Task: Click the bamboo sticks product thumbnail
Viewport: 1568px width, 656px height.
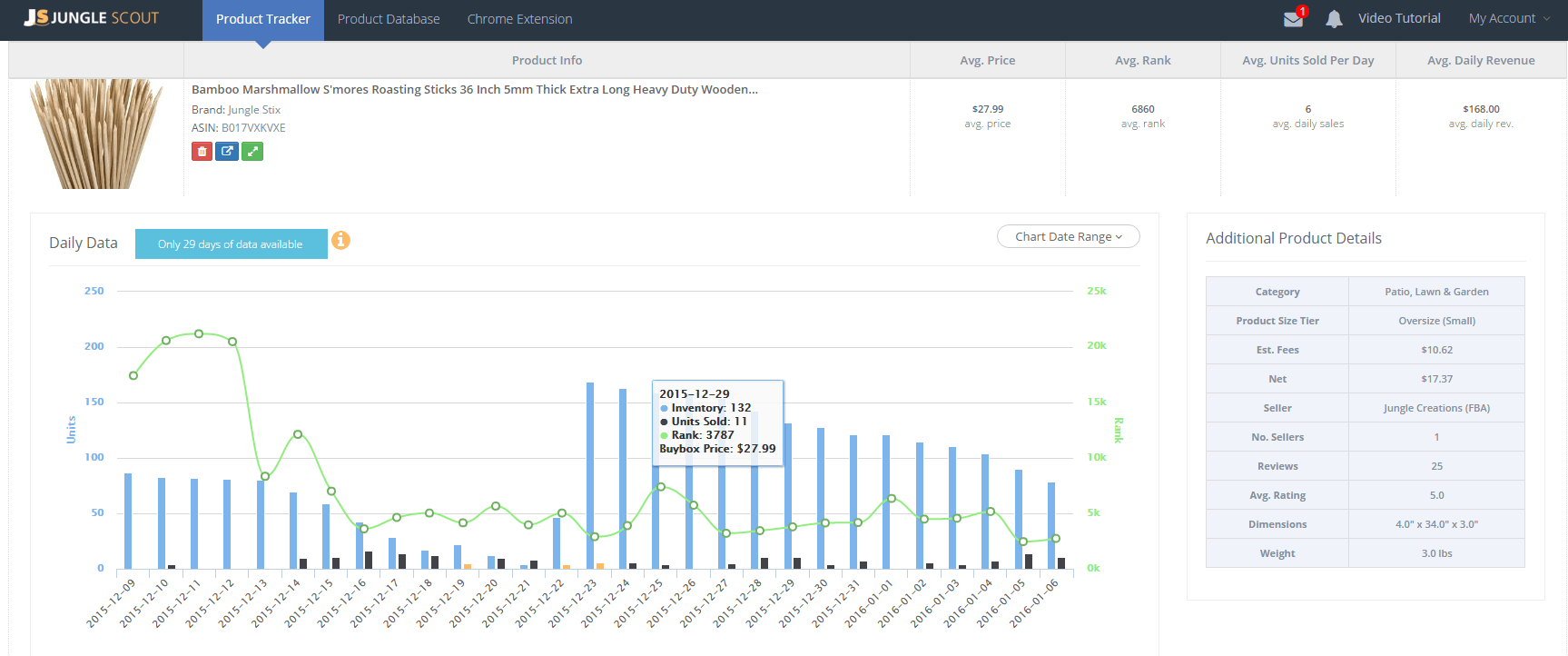Action: coord(95,134)
